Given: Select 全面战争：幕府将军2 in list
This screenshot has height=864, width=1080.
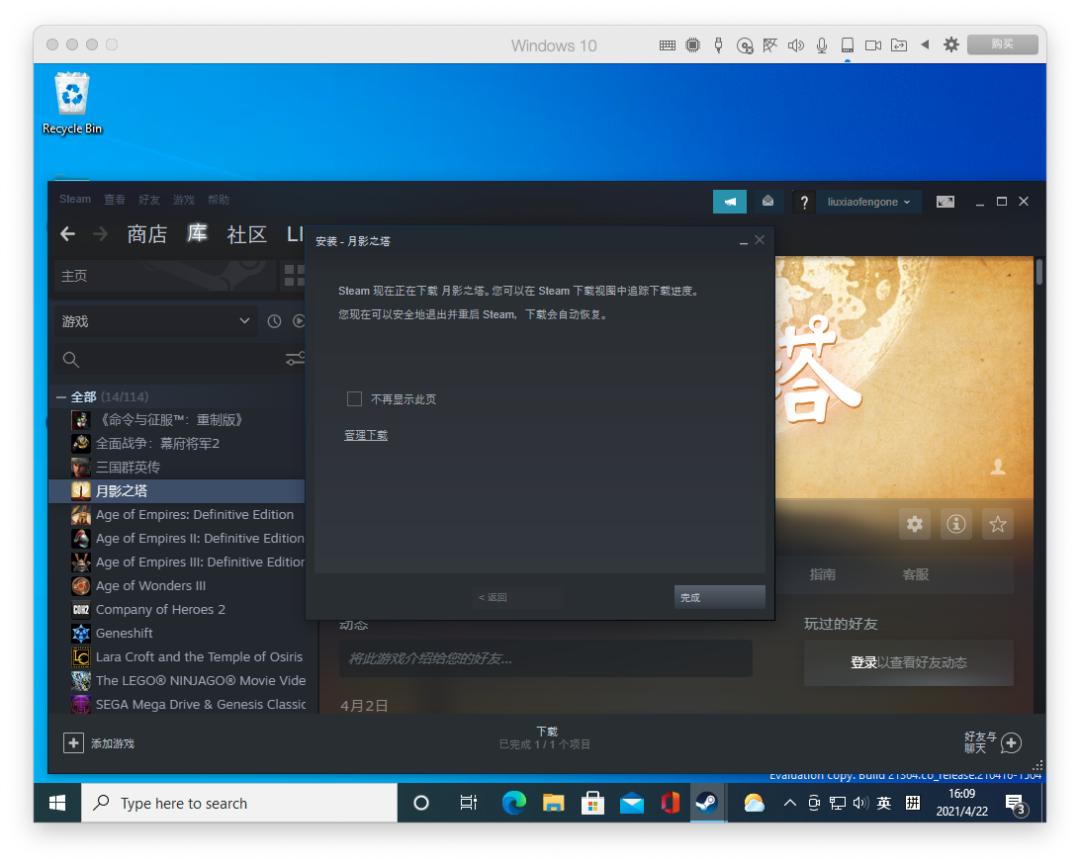Looking at the screenshot, I should click(177, 443).
